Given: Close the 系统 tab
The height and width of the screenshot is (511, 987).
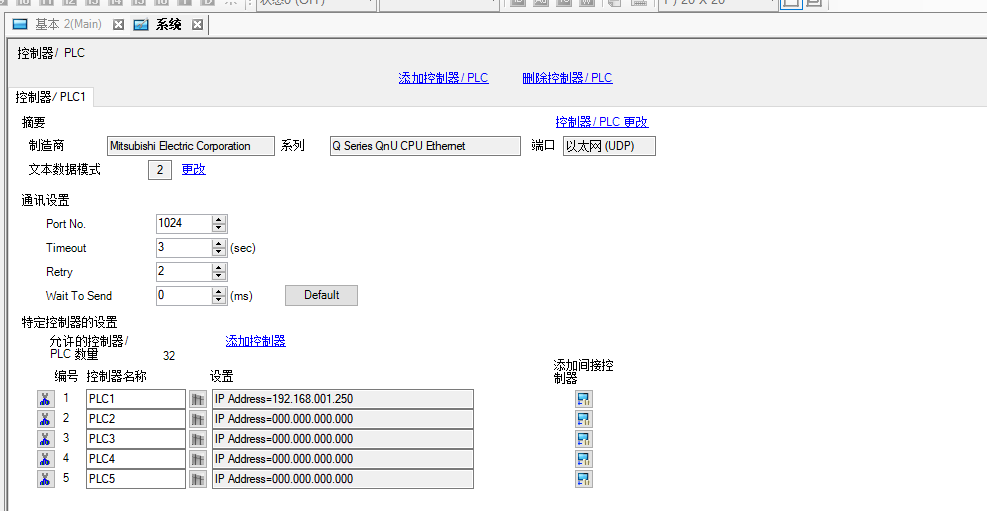Looking at the screenshot, I should (197, 24).
